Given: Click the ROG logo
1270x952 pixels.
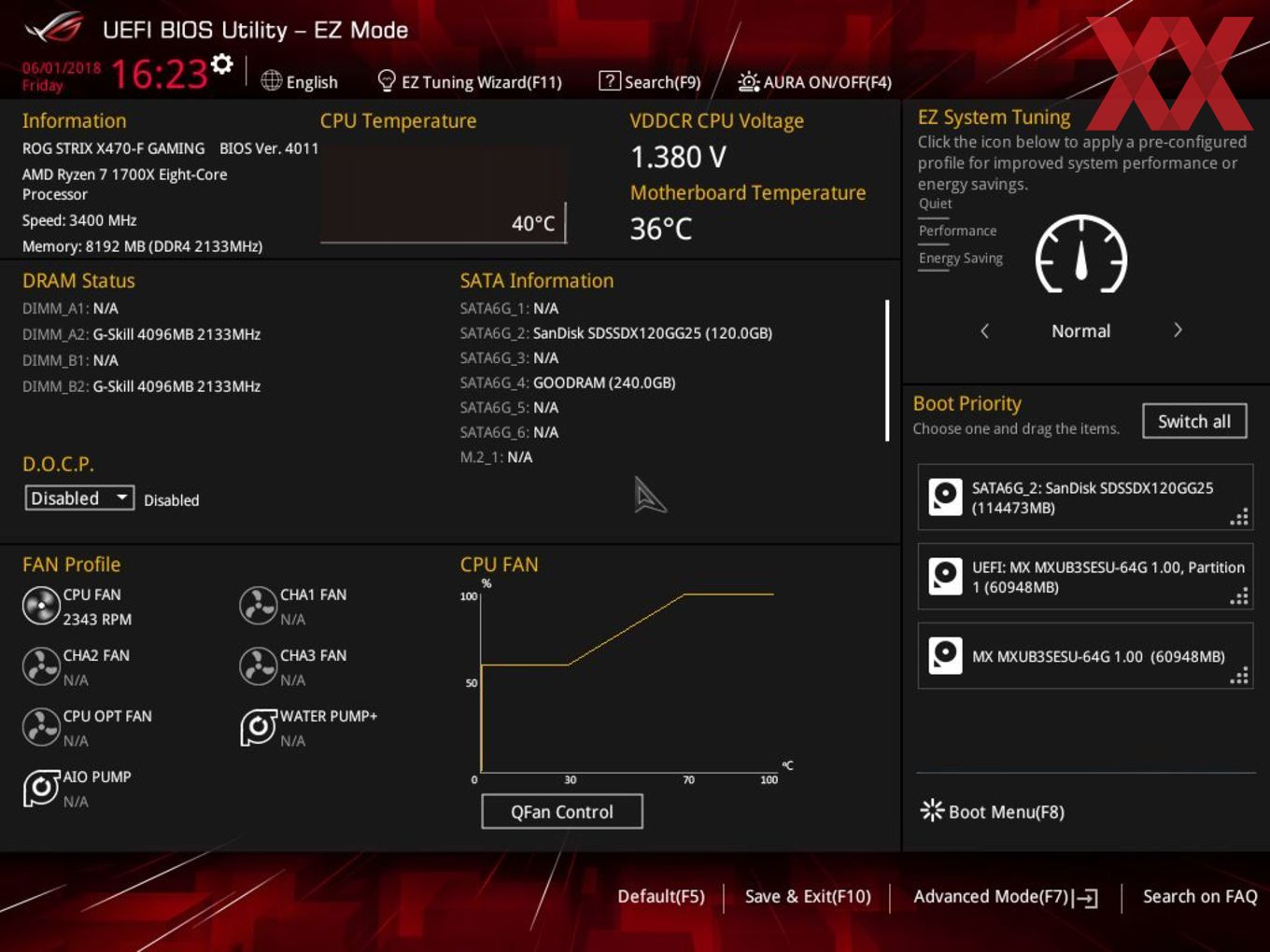Looking at the screenshot, I should point(53,28).
